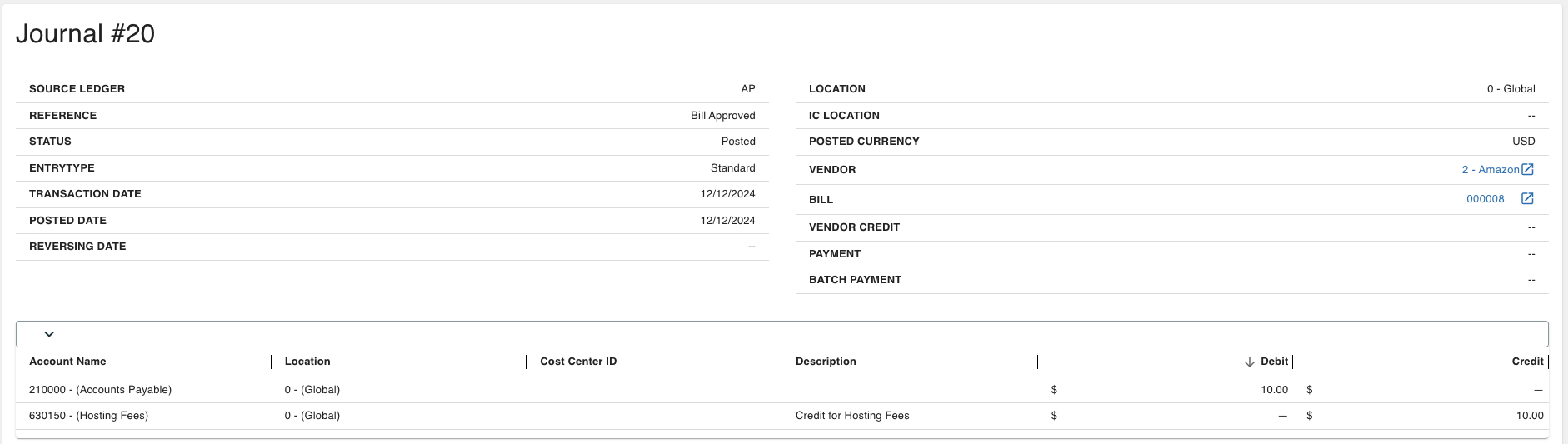
Task: Expand the chevron dropdown above the table
Action: click(x=49, y=334)
